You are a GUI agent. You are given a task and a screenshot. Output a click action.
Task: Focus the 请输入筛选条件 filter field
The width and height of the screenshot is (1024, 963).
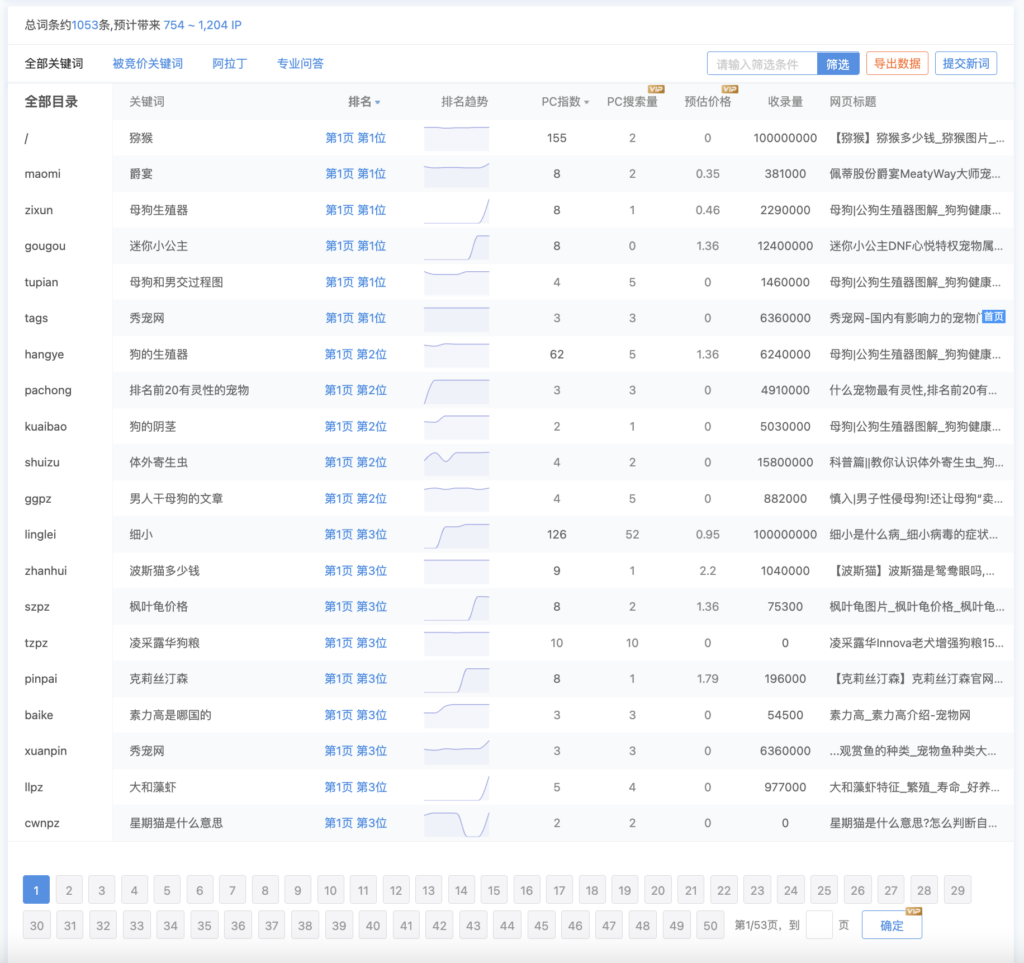click(762, 64)
